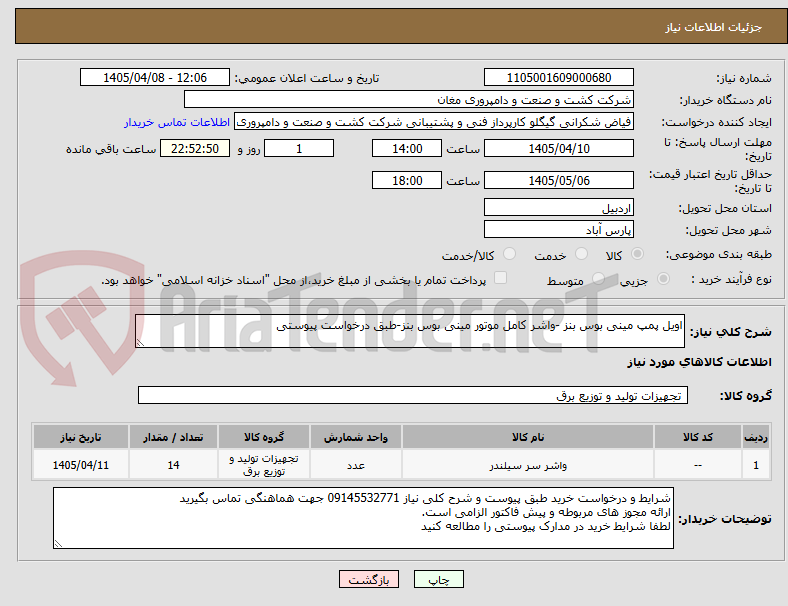Click the request creator field

tap(434, 122)
